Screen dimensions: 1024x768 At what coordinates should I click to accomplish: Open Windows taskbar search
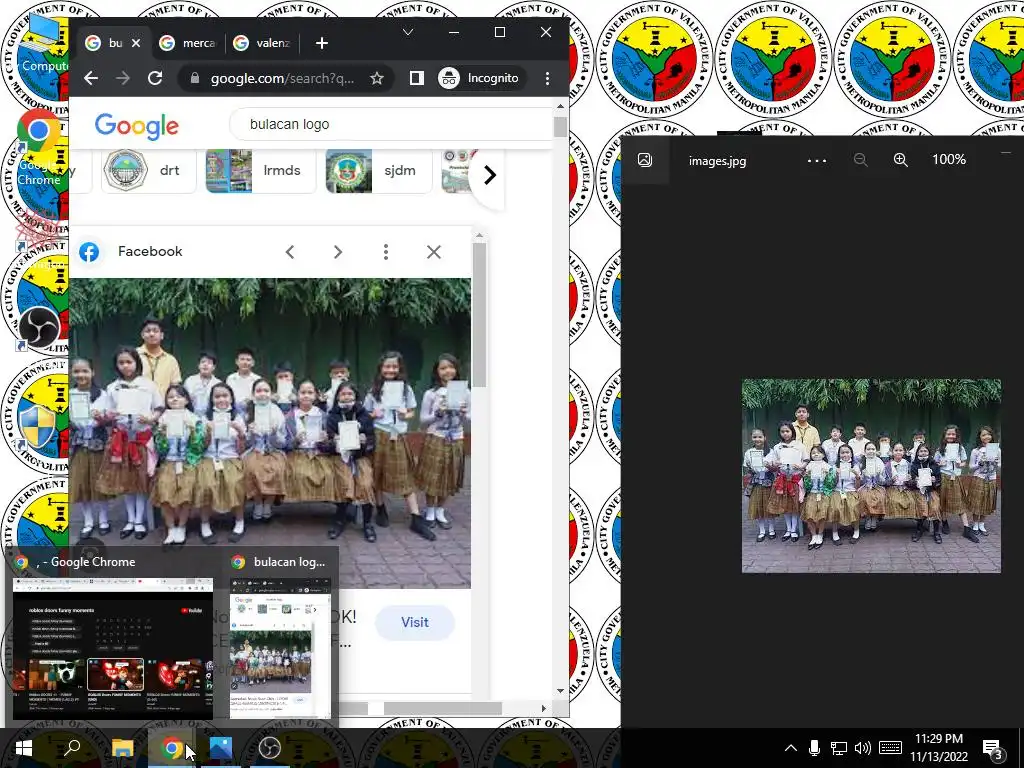tap(72, 748)
